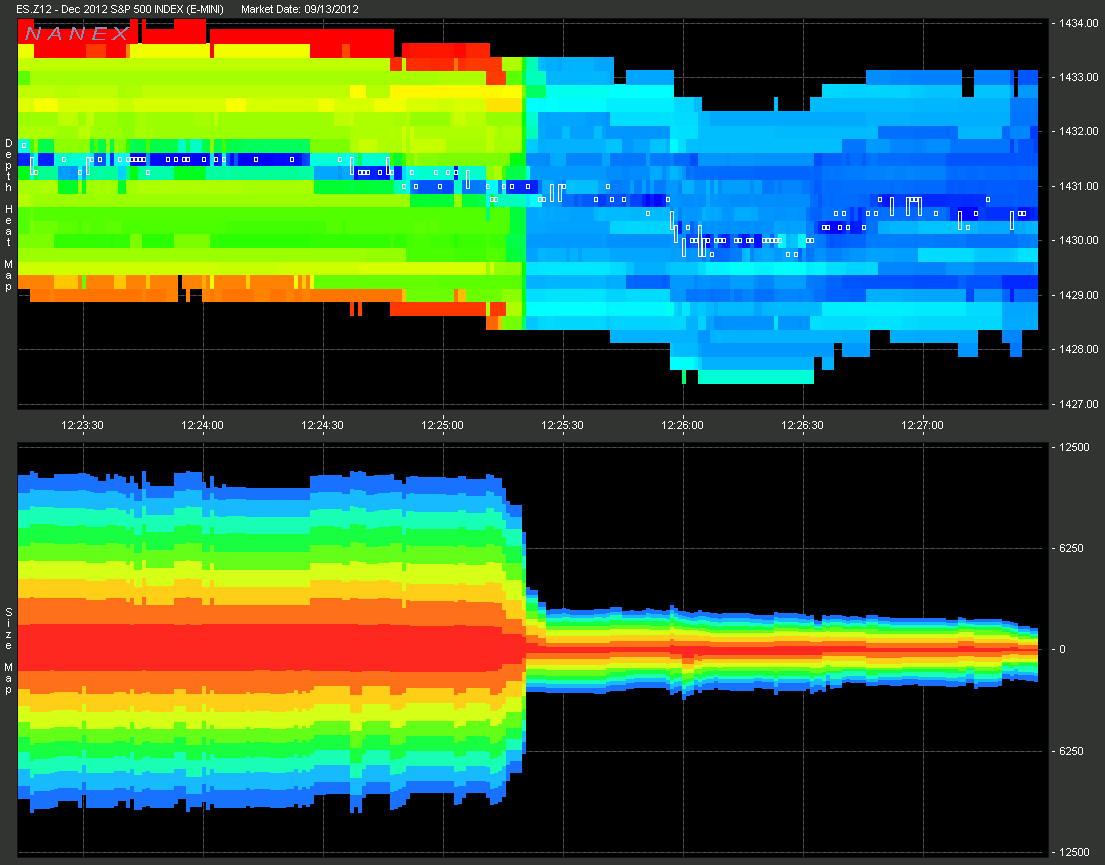Image resolution: width=1105 pixels, height=865 pixels.
Task: Click the 1433.00 price axis label
Action: (x=1078, y=77)
